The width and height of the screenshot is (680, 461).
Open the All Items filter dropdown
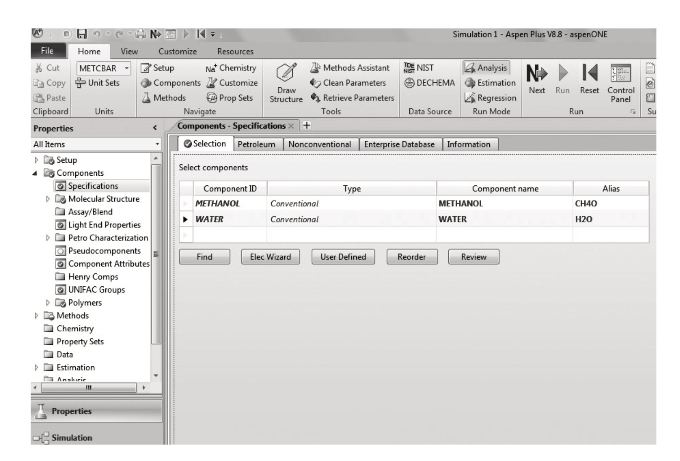point(157,144)
